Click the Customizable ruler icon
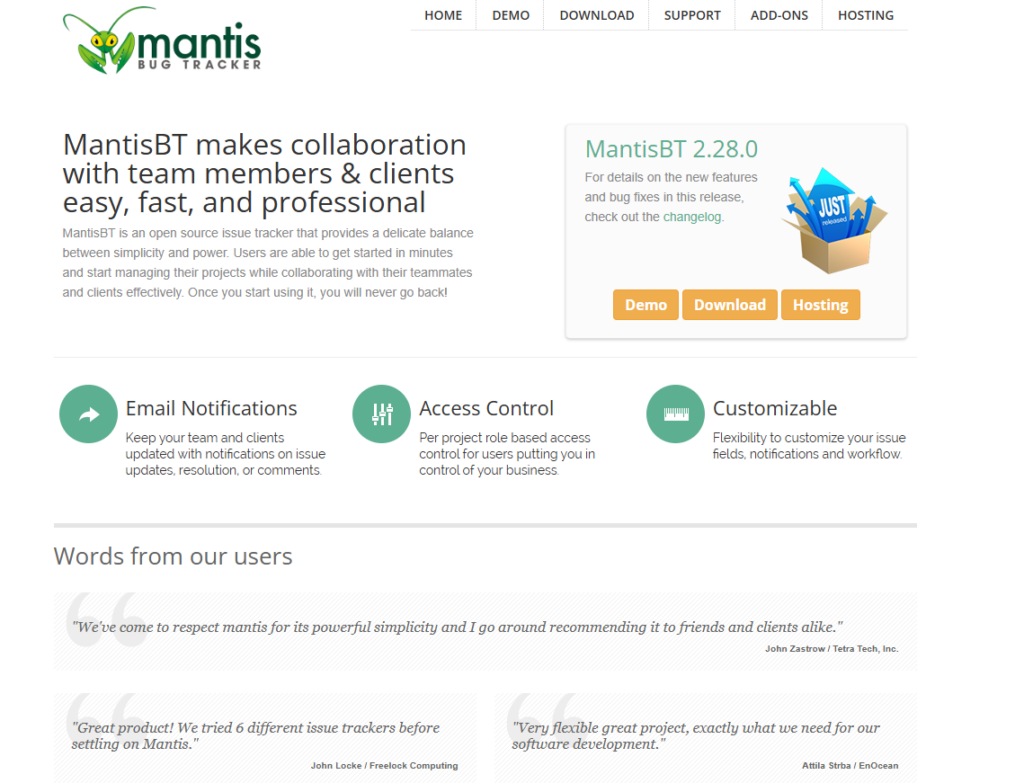Viewport: 1024px width, 783px height. pyautogui.click(x=675, y=414)
